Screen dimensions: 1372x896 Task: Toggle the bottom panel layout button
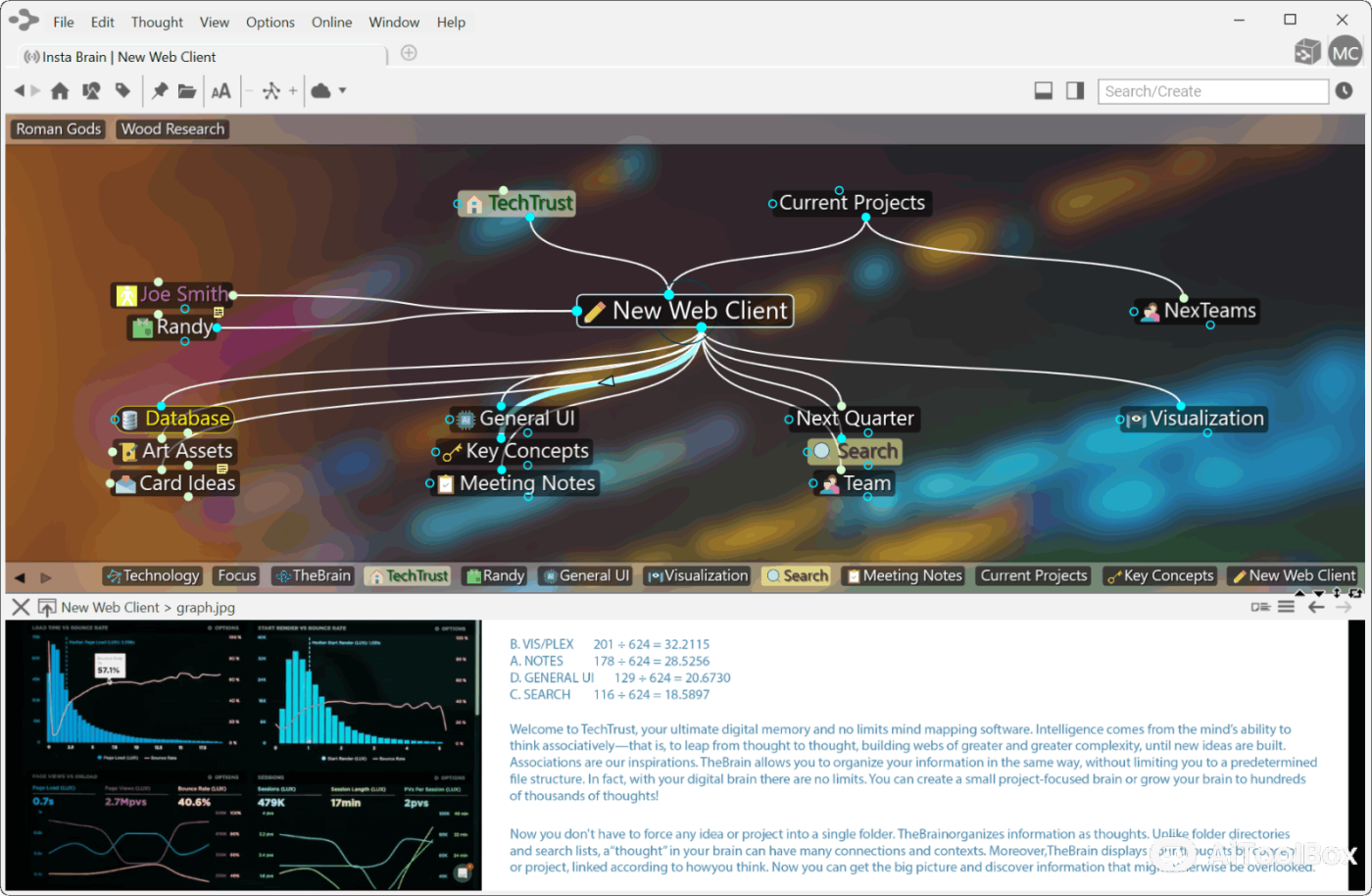click(x=1044, y=91)
